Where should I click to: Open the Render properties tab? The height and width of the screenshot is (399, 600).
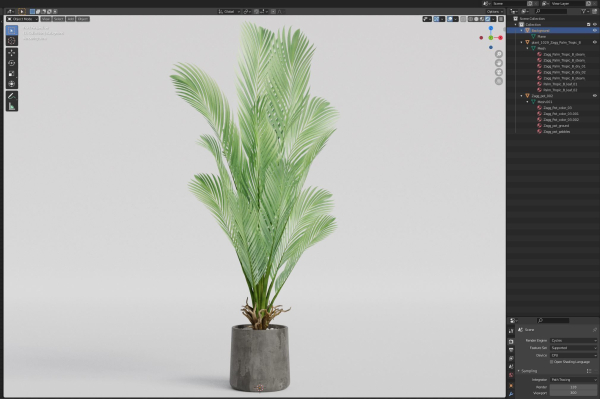pyautogui.click(x=511, y=341)
